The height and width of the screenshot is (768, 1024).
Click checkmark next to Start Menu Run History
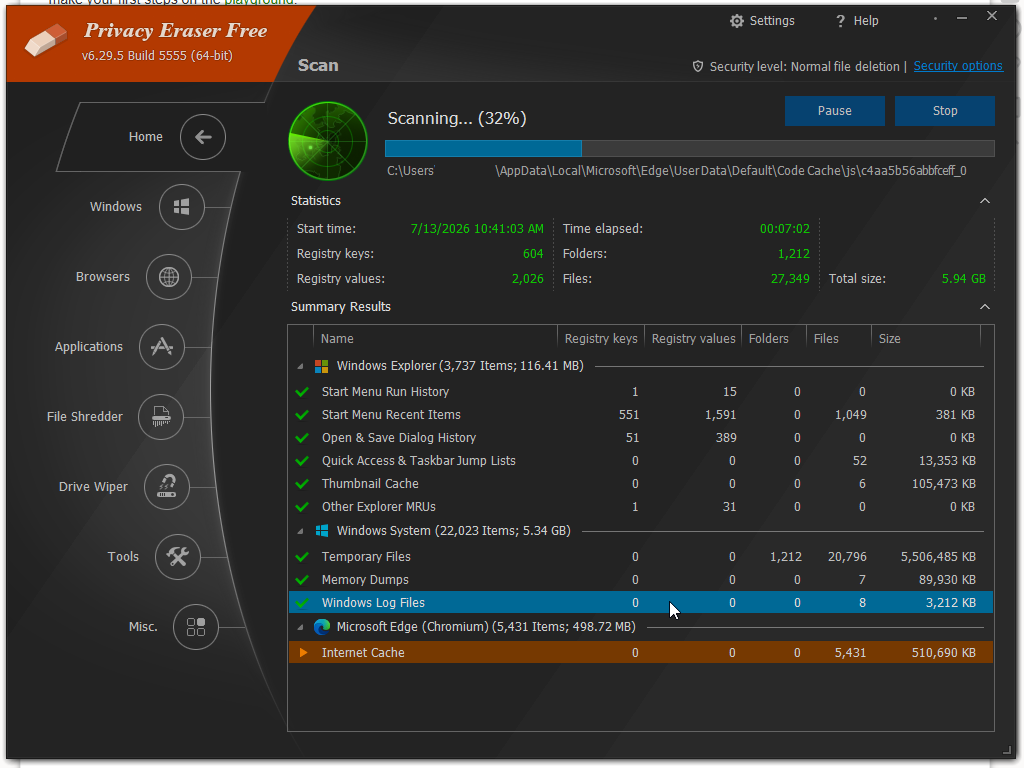(302, 392)
